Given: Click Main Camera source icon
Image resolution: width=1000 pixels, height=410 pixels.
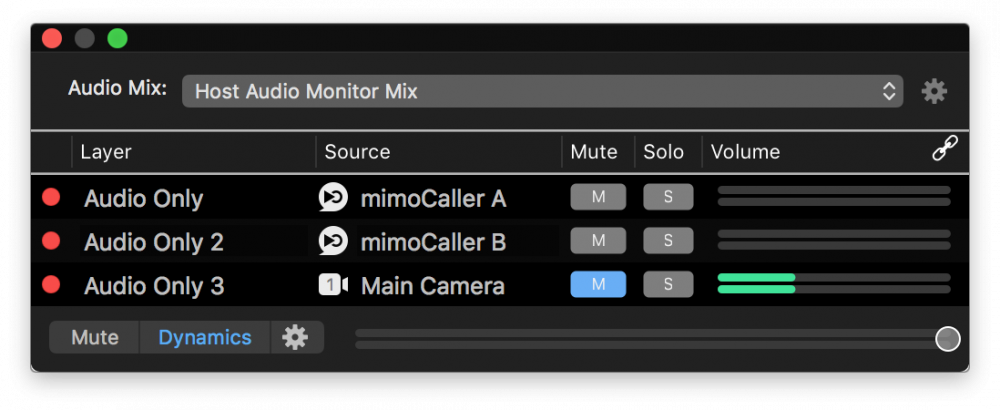Looking at the screenshot, I should point(334,285).
